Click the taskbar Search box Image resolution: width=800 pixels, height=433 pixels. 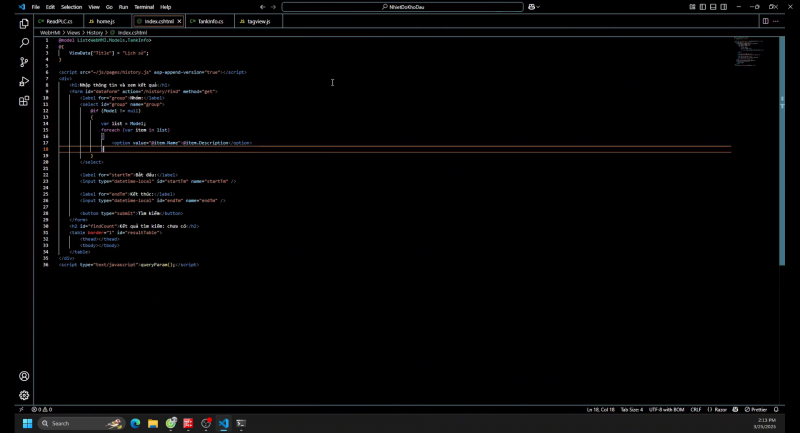click(81, 423)
